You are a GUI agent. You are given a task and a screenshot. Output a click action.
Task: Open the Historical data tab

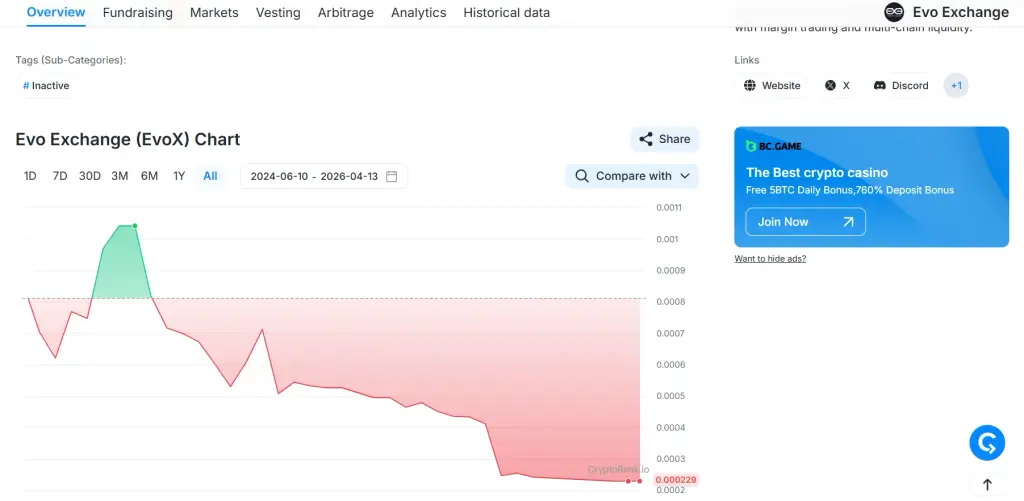pos(506,12)
